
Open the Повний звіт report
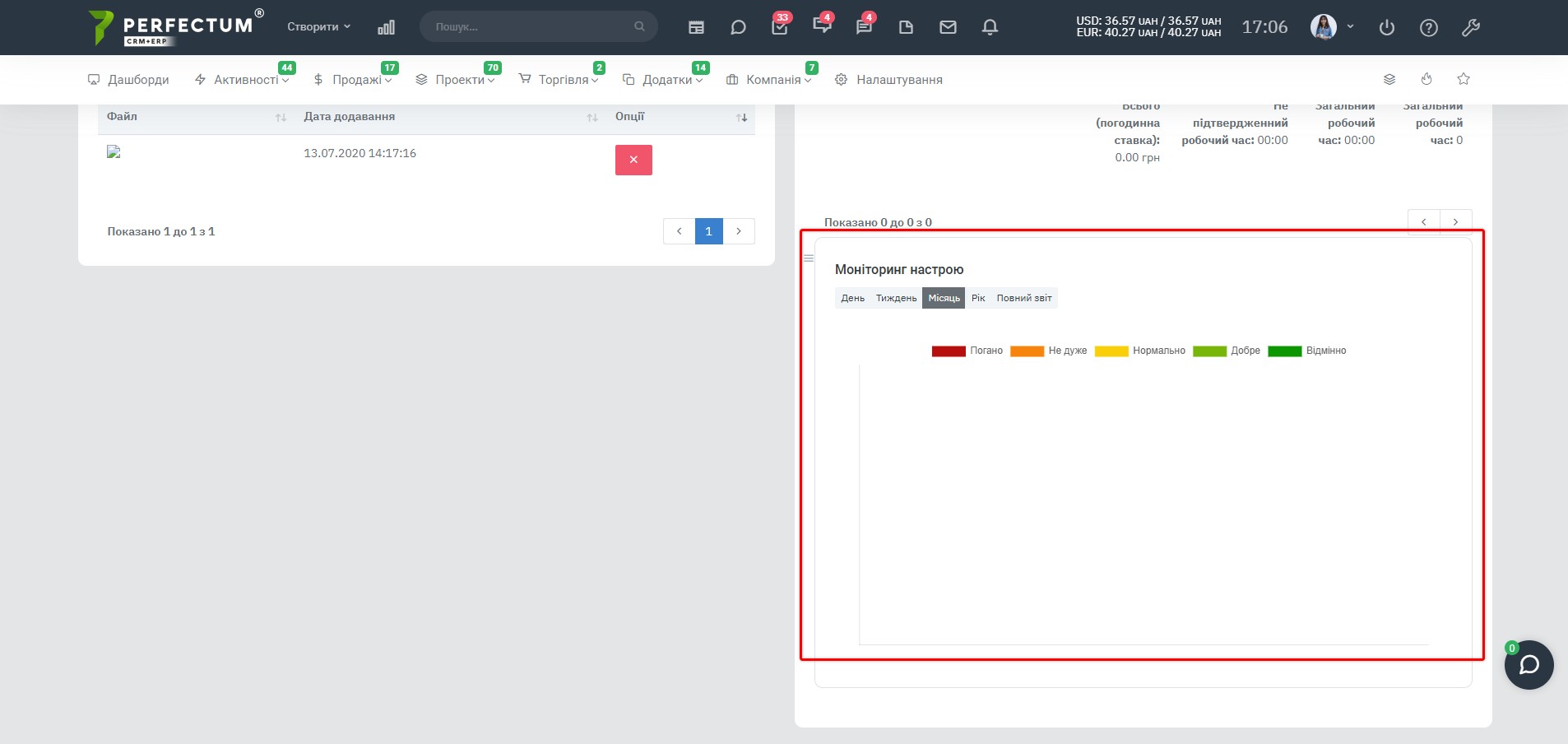[x=1024, y=298]
